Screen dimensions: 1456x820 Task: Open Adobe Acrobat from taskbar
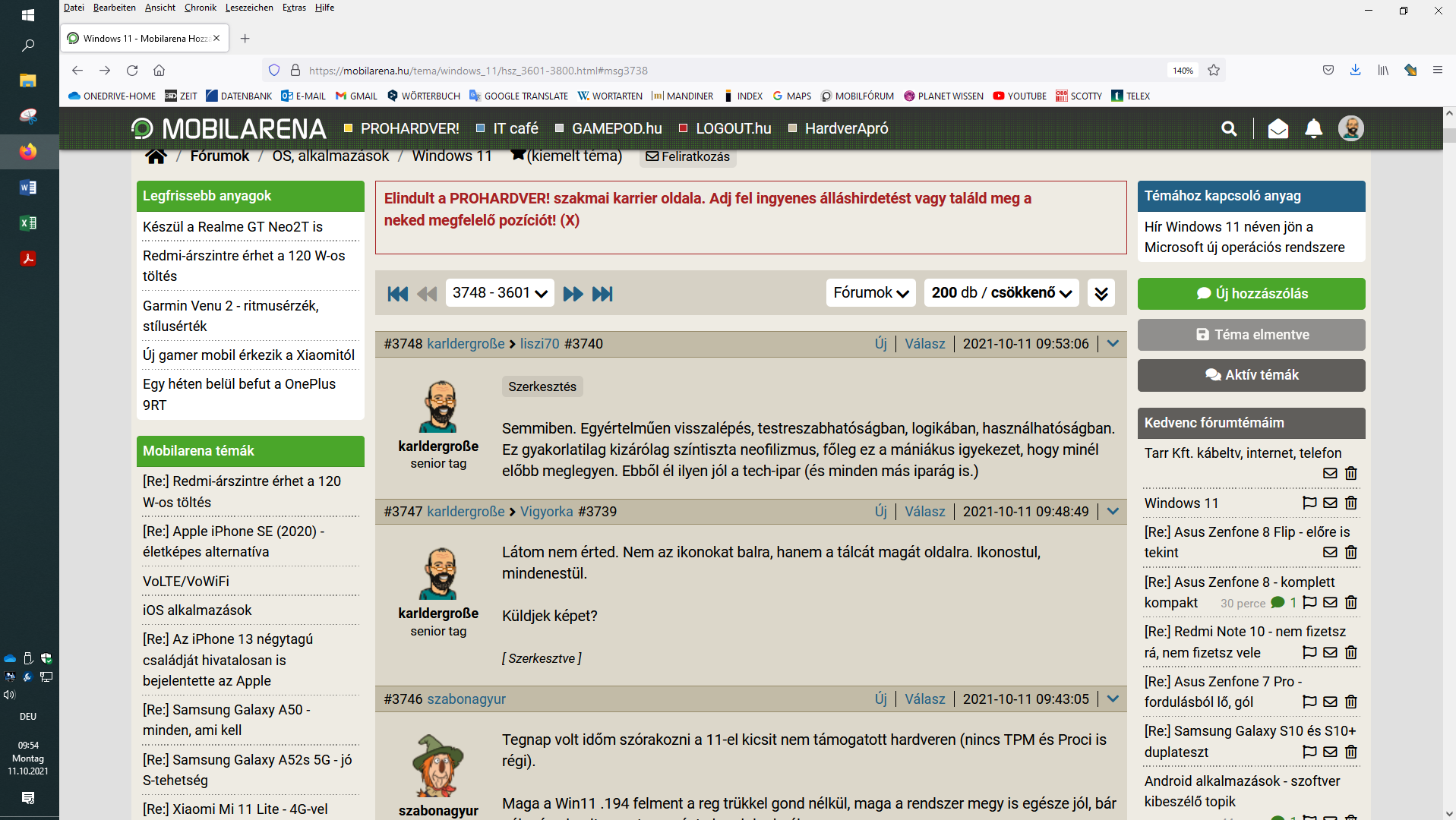coord(28,258)
